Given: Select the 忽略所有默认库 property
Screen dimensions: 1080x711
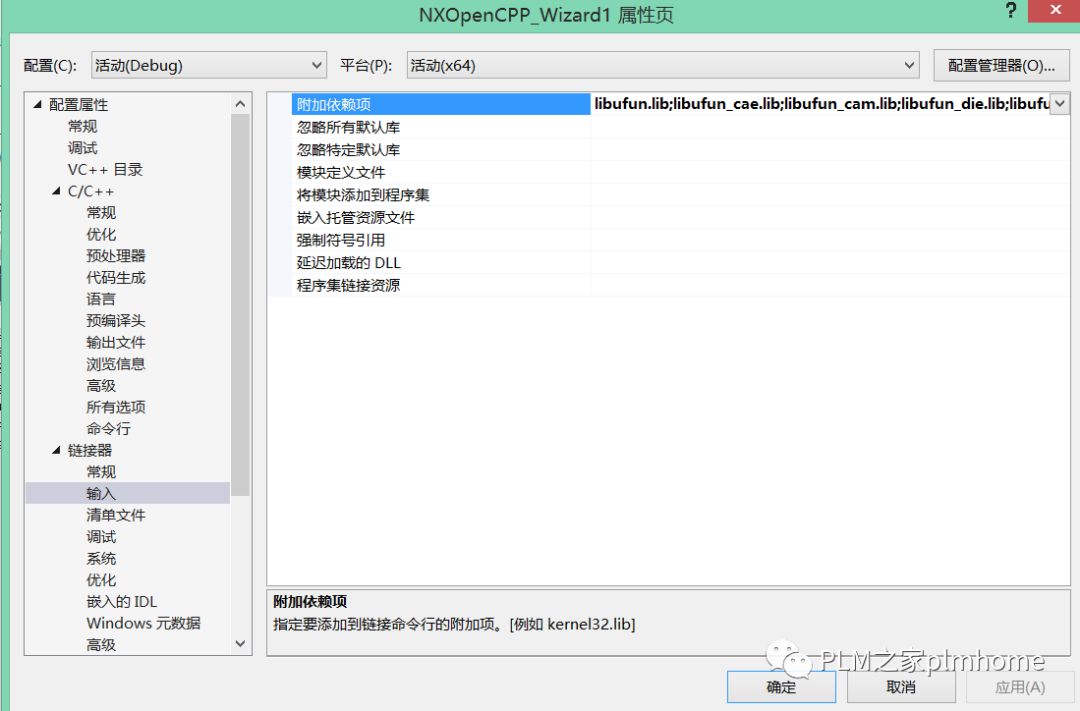Looking at the screenshot, I should coord(348,127).
